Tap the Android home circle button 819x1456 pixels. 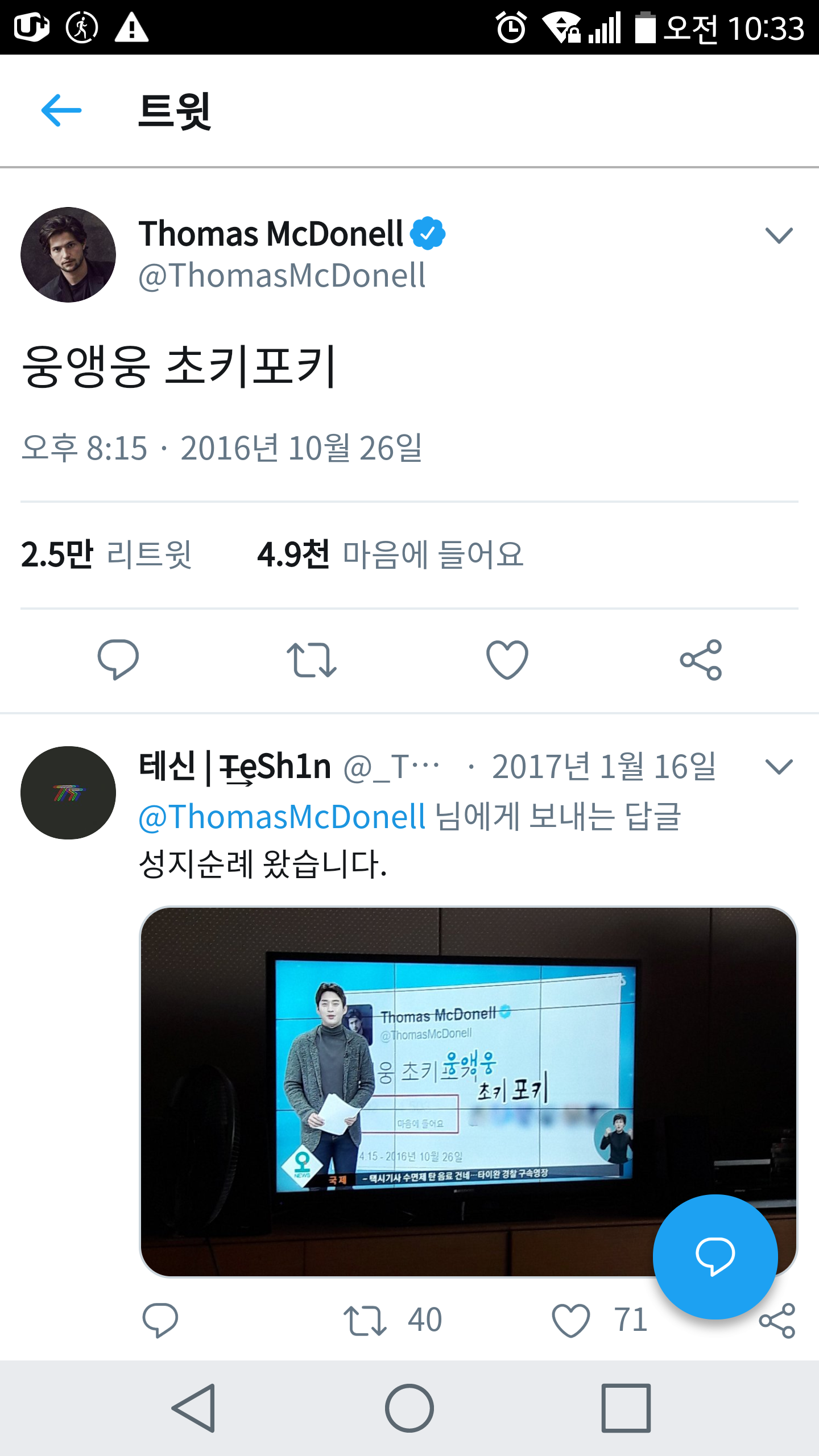point(409,1408)
